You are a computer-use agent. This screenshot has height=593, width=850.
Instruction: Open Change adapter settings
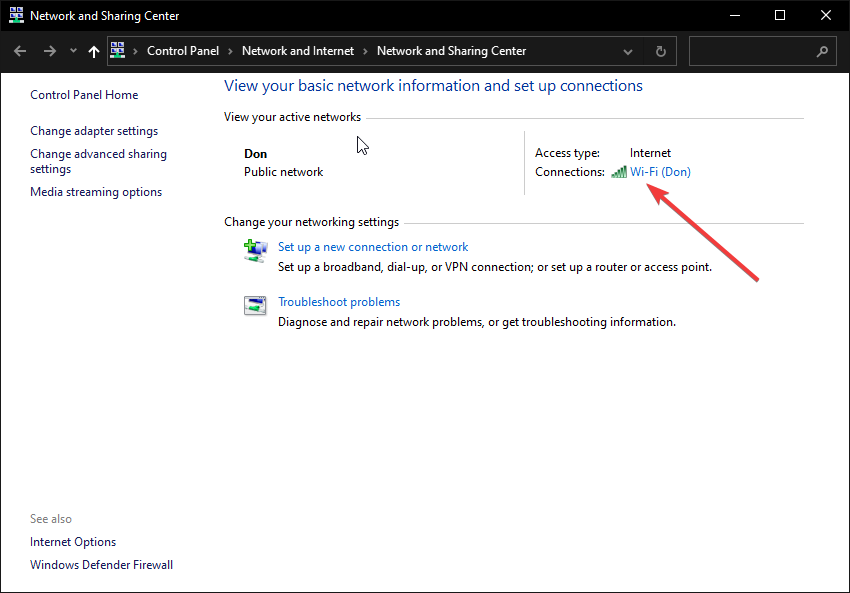(x=94, y=131)
